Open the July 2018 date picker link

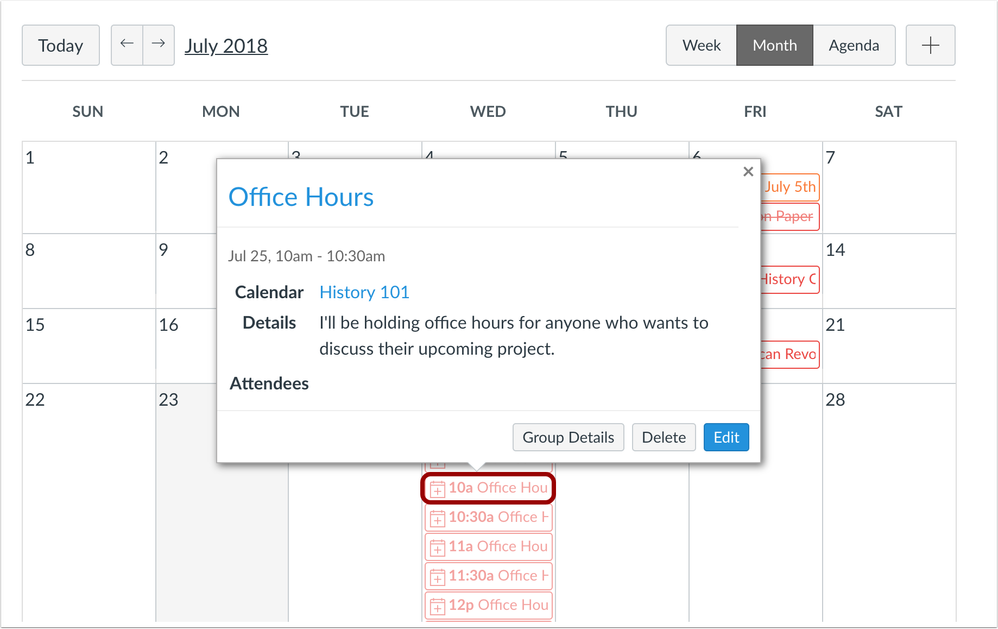pos(225,45)
